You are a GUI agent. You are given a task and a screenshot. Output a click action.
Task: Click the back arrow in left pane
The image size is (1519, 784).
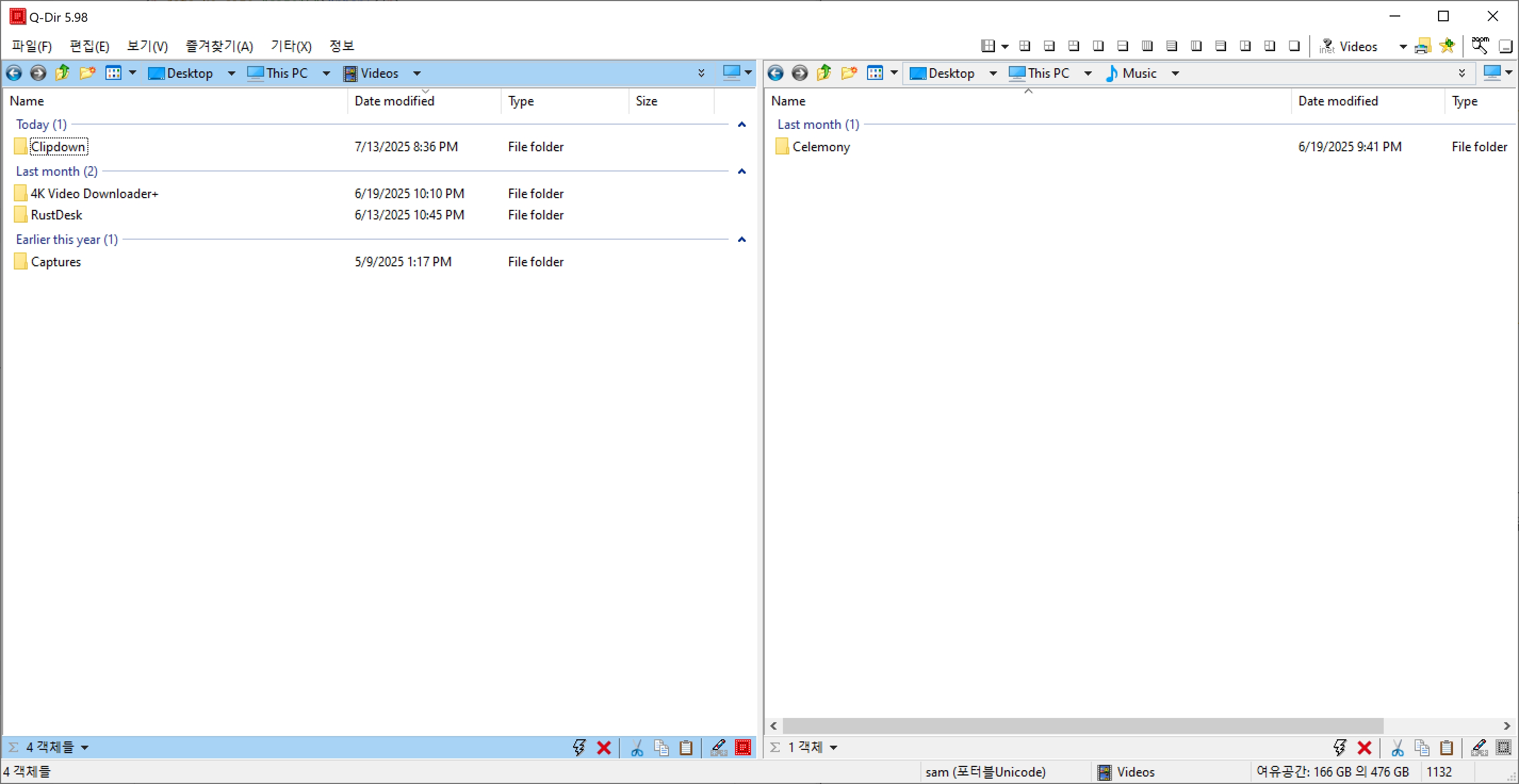click(x=14, y=73)
